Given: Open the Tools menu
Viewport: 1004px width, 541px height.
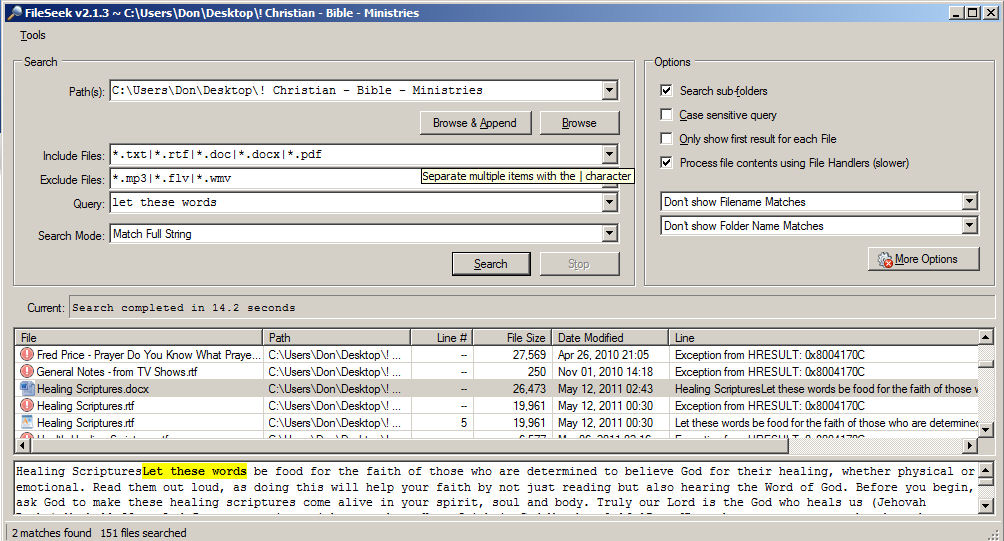Looking at the screenshot, I should [x=33, y=35].
